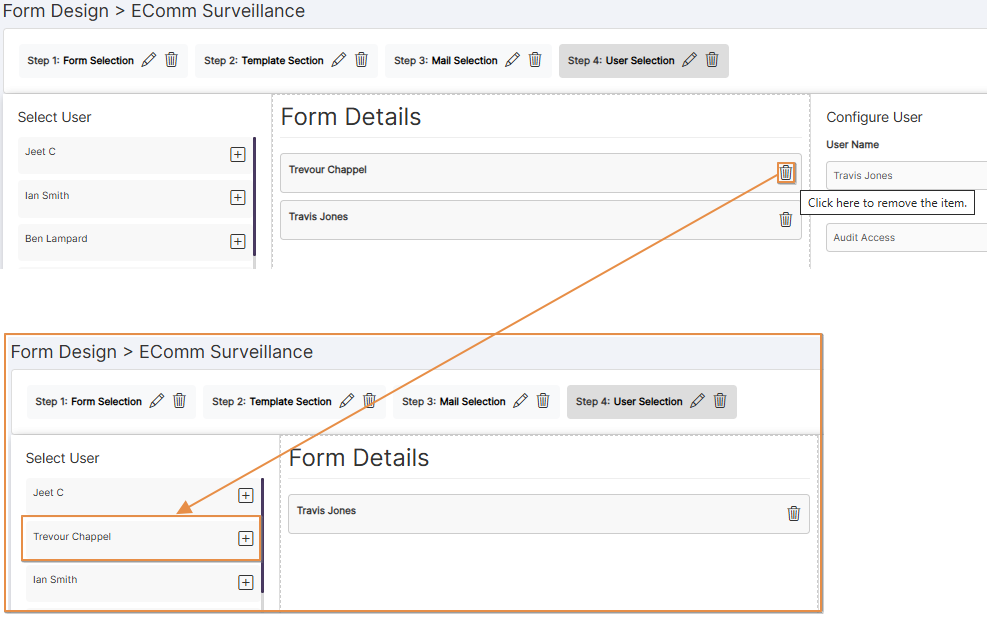Remove Trevour Chappel using its trash icon
This screenshot has height=634, width=987.
785,172
